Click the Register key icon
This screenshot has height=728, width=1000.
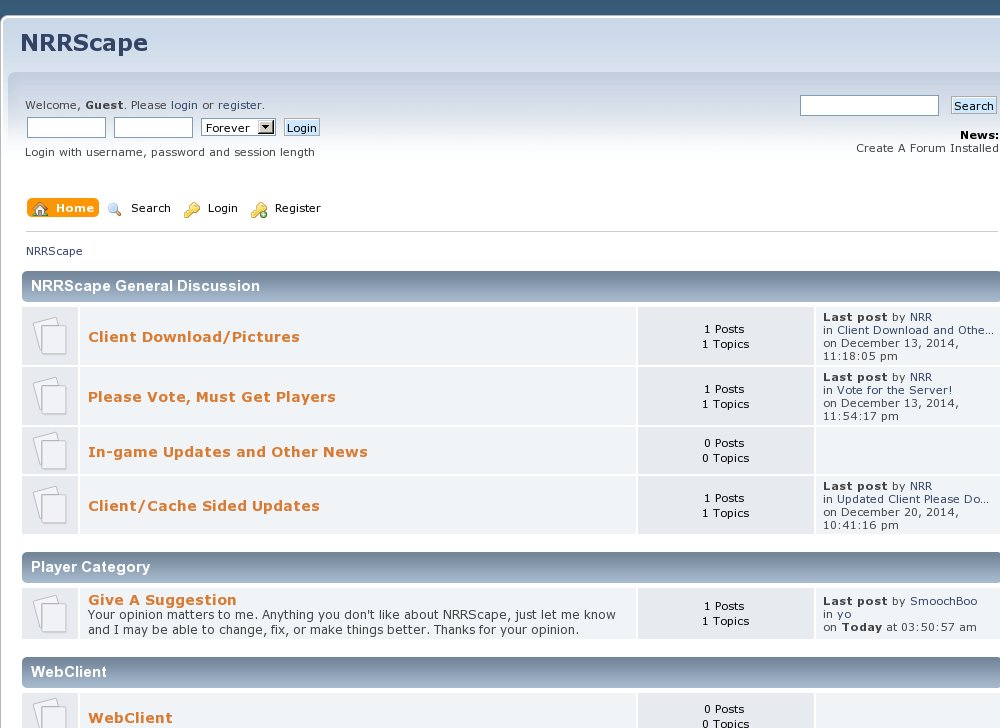[259, 209]
